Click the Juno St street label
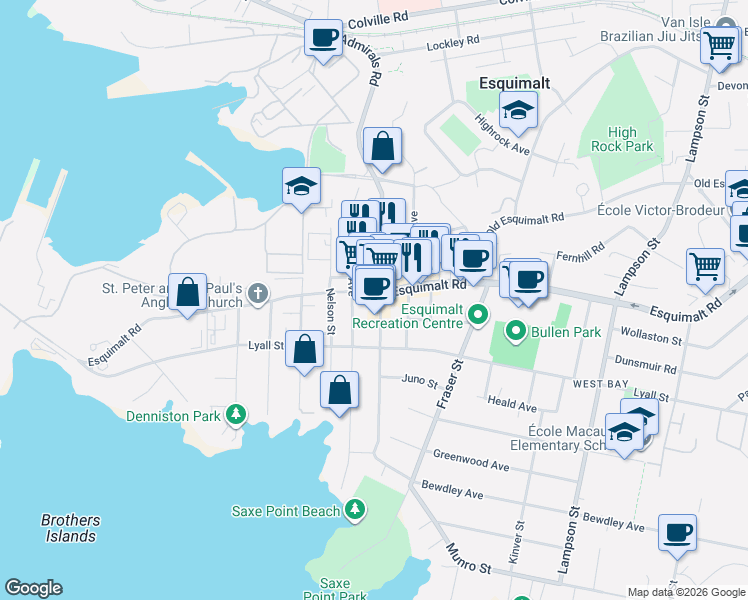Viewport: 748px width, 600px height. (420, 381)
